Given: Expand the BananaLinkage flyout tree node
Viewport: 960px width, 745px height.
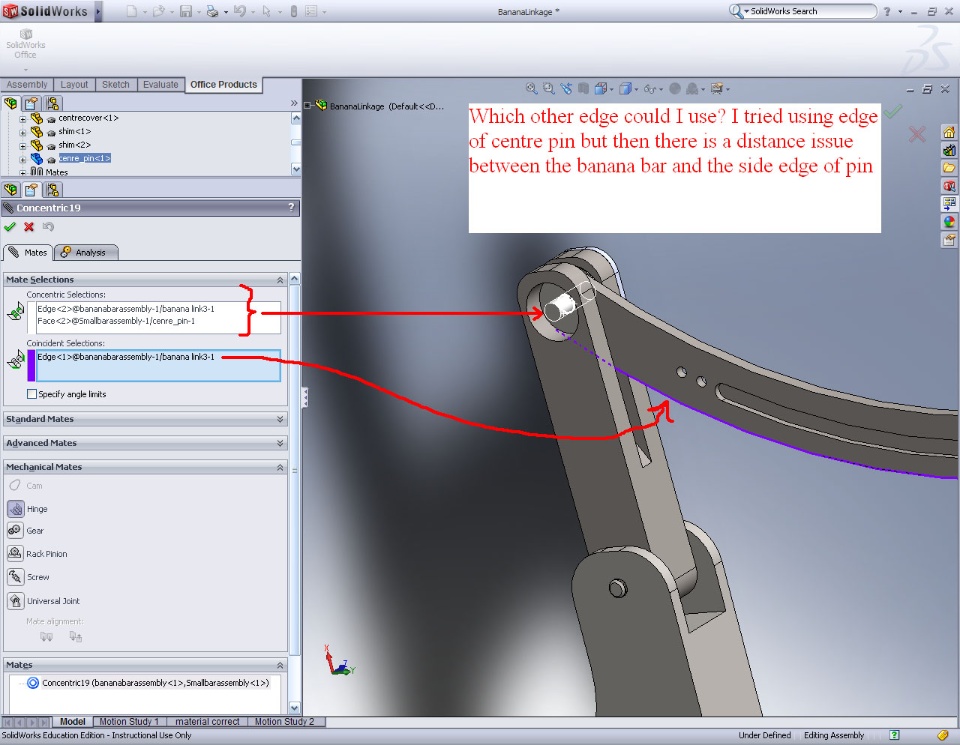Looking at the screenshot, I should [x=308, y=106].
